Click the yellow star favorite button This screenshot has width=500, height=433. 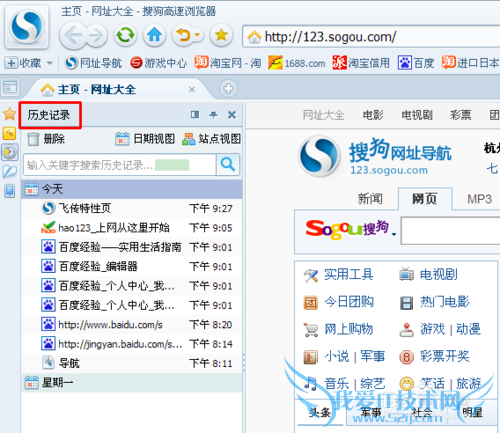point(221,35)
